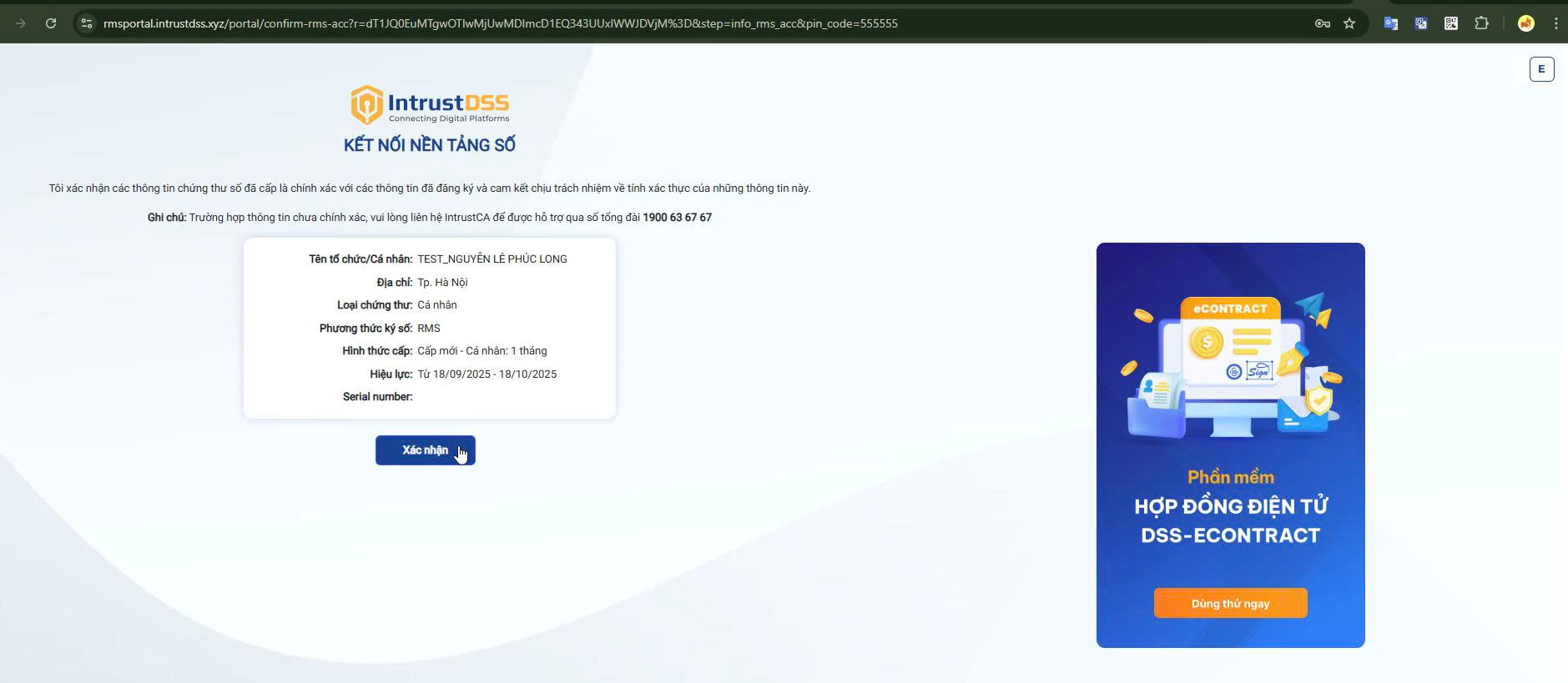Open the site information icon in address bar
The height and width of the screenshot is (683, 1568).
[x=87, y=23]
